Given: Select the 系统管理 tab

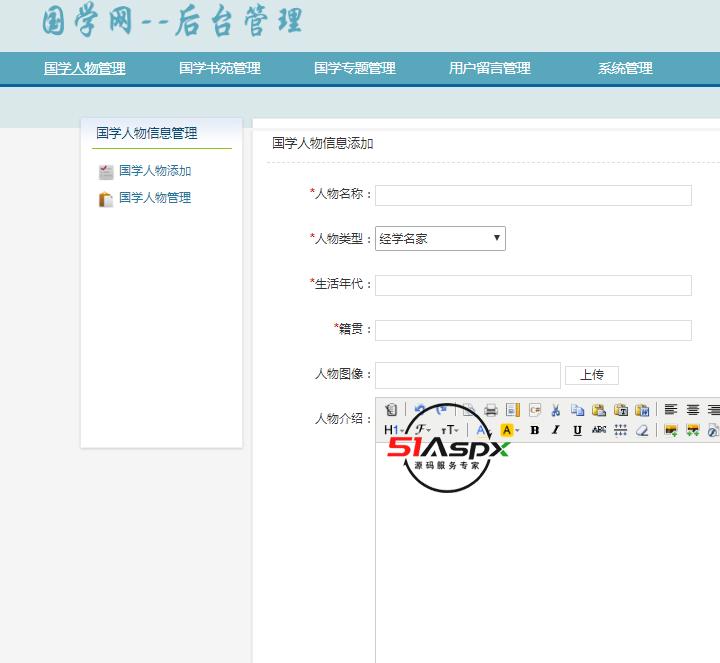Looking at the screenshot, I should [x=625, y=68].
